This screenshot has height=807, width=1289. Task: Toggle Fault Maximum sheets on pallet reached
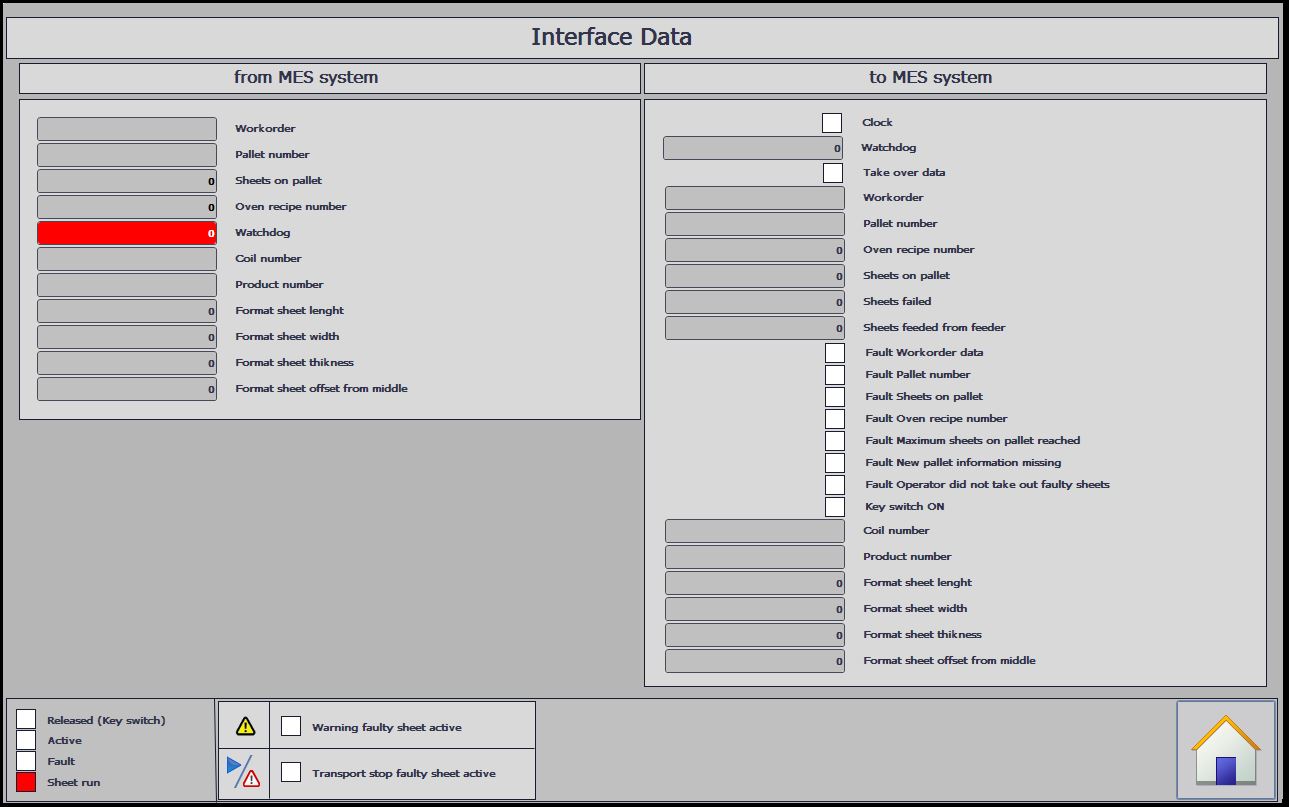tap(835, 441)
